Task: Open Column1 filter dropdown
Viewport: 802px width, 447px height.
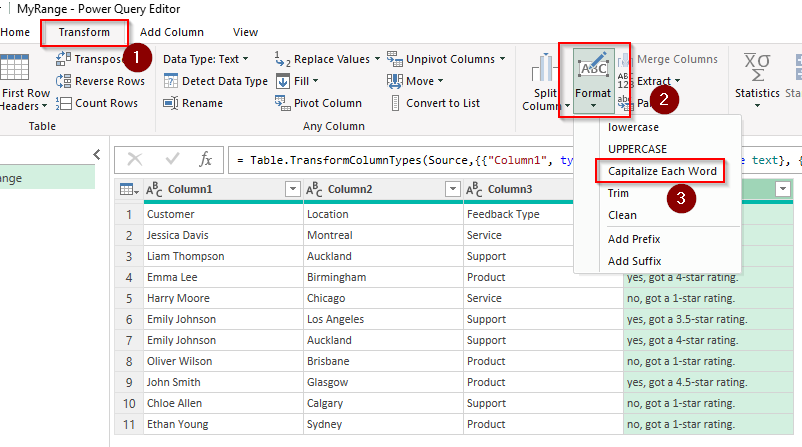Action: [x=293, y=189]
